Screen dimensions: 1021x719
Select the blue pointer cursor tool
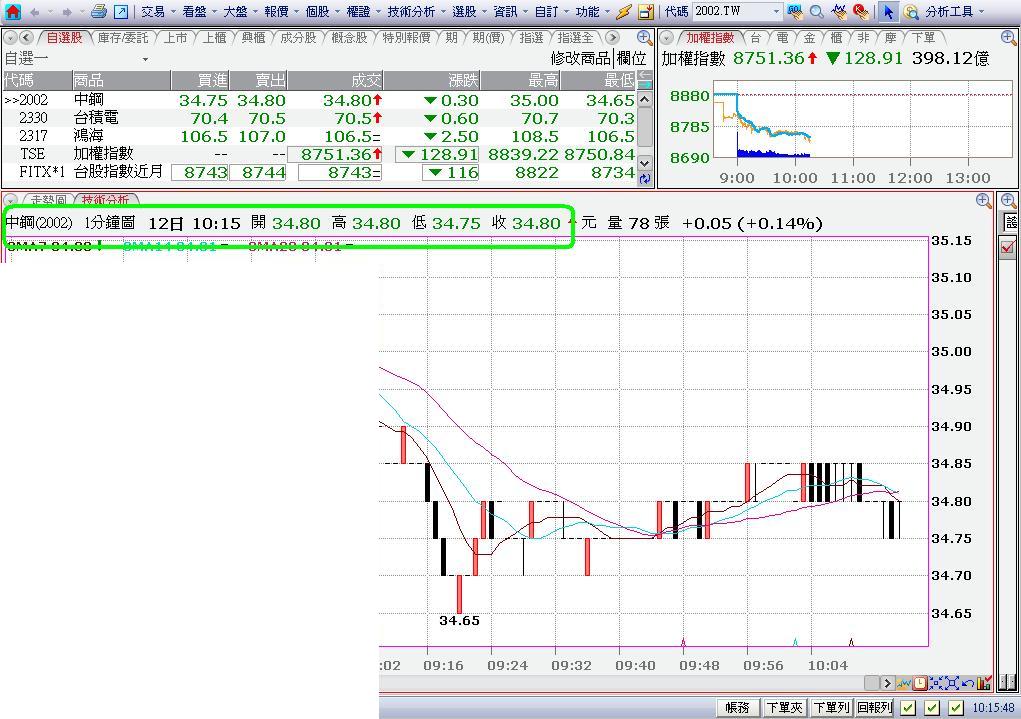coord(888,12)
